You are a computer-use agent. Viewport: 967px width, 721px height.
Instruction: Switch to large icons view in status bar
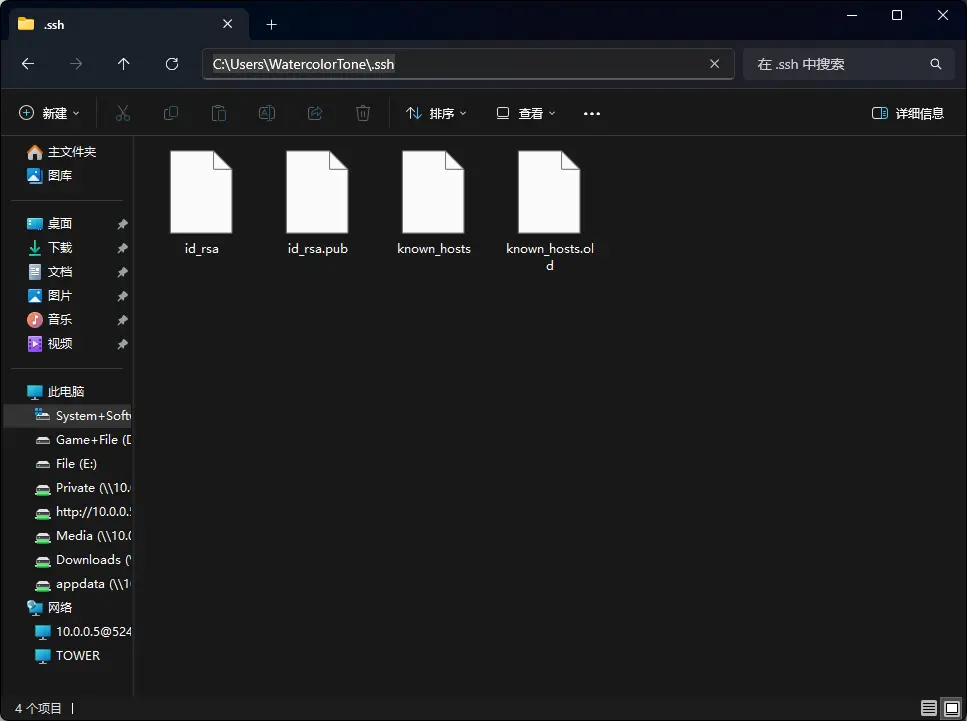click(951, 708)
